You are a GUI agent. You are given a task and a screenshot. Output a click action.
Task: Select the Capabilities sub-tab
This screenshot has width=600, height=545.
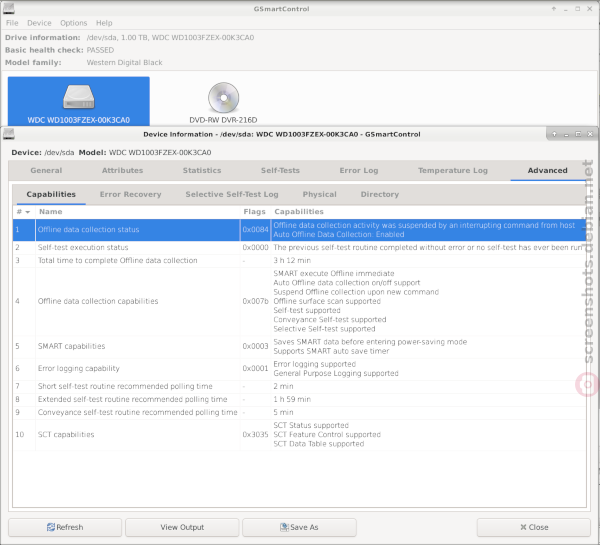pyautogui.click(x=51, y=194)
